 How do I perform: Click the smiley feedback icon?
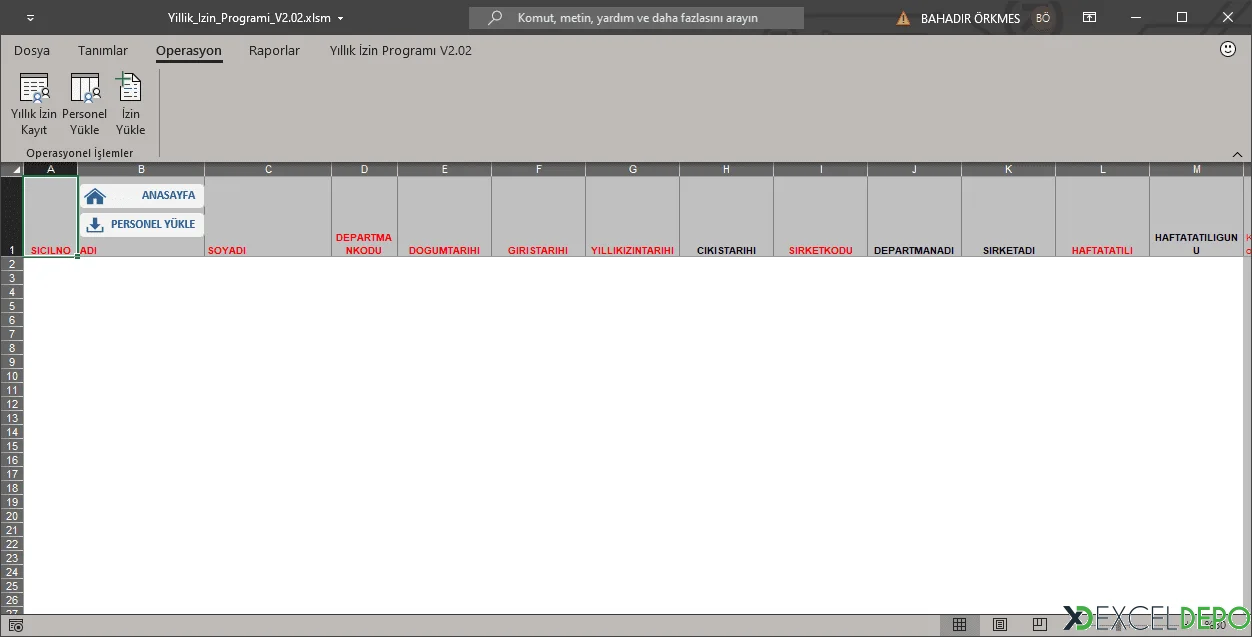(1228, 49)
